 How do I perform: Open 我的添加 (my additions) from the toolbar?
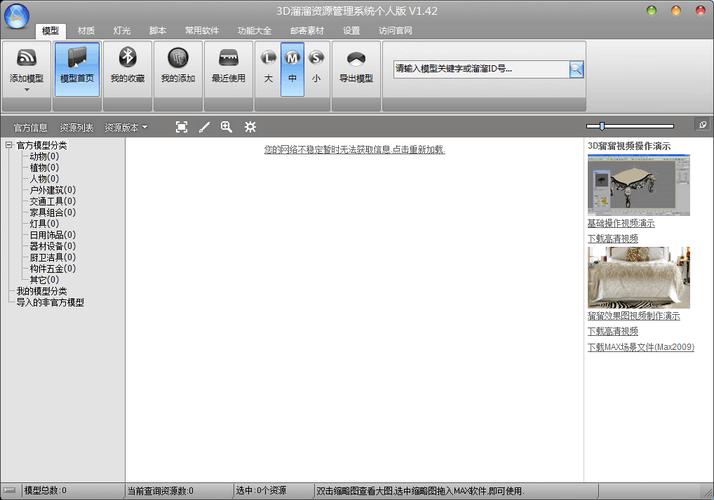click(x=177, y=68)
